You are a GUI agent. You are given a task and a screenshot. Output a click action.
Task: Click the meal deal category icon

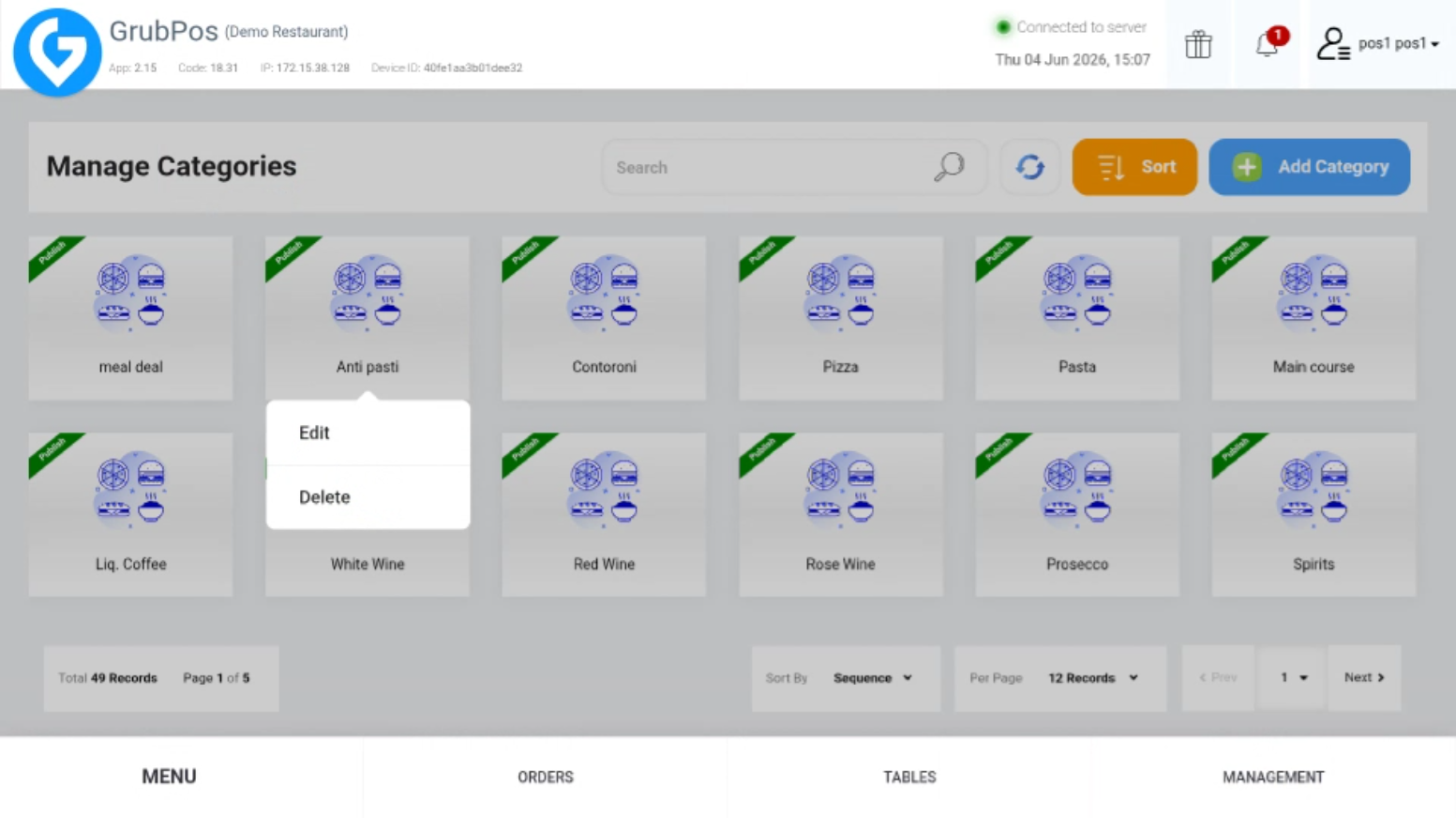click(131, 292)
